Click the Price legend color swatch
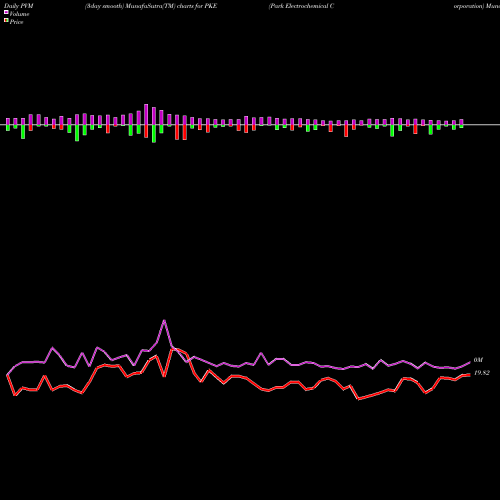 tap(6, 21)
